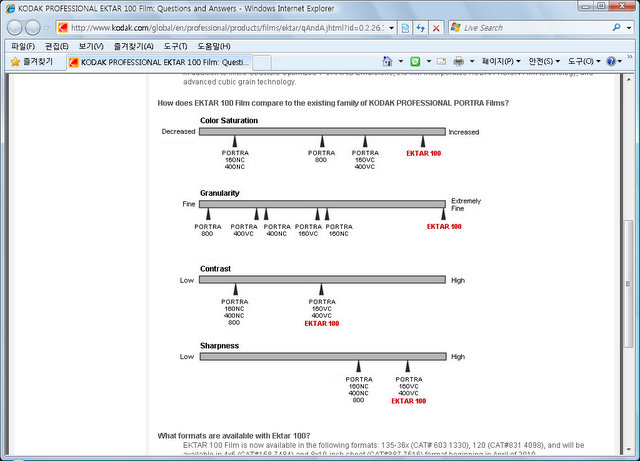Screen dimensions: 640x461
Task: Click the red EKTAR 100 label under Granularity
Action: [444, 227]
